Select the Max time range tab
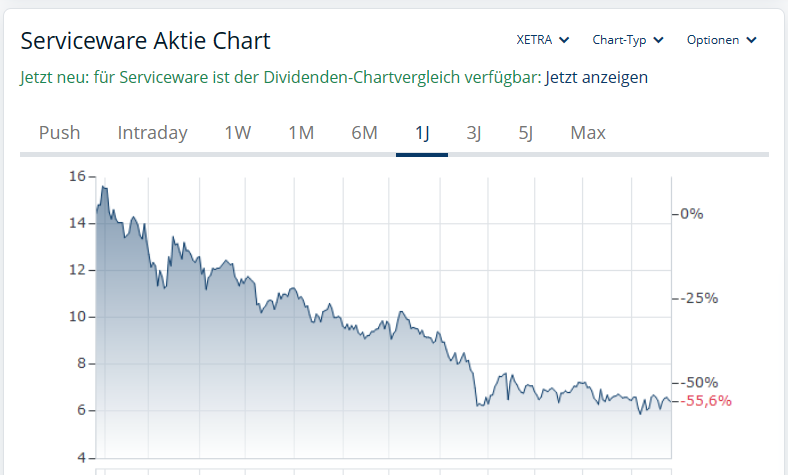 (x=588, y=133)
